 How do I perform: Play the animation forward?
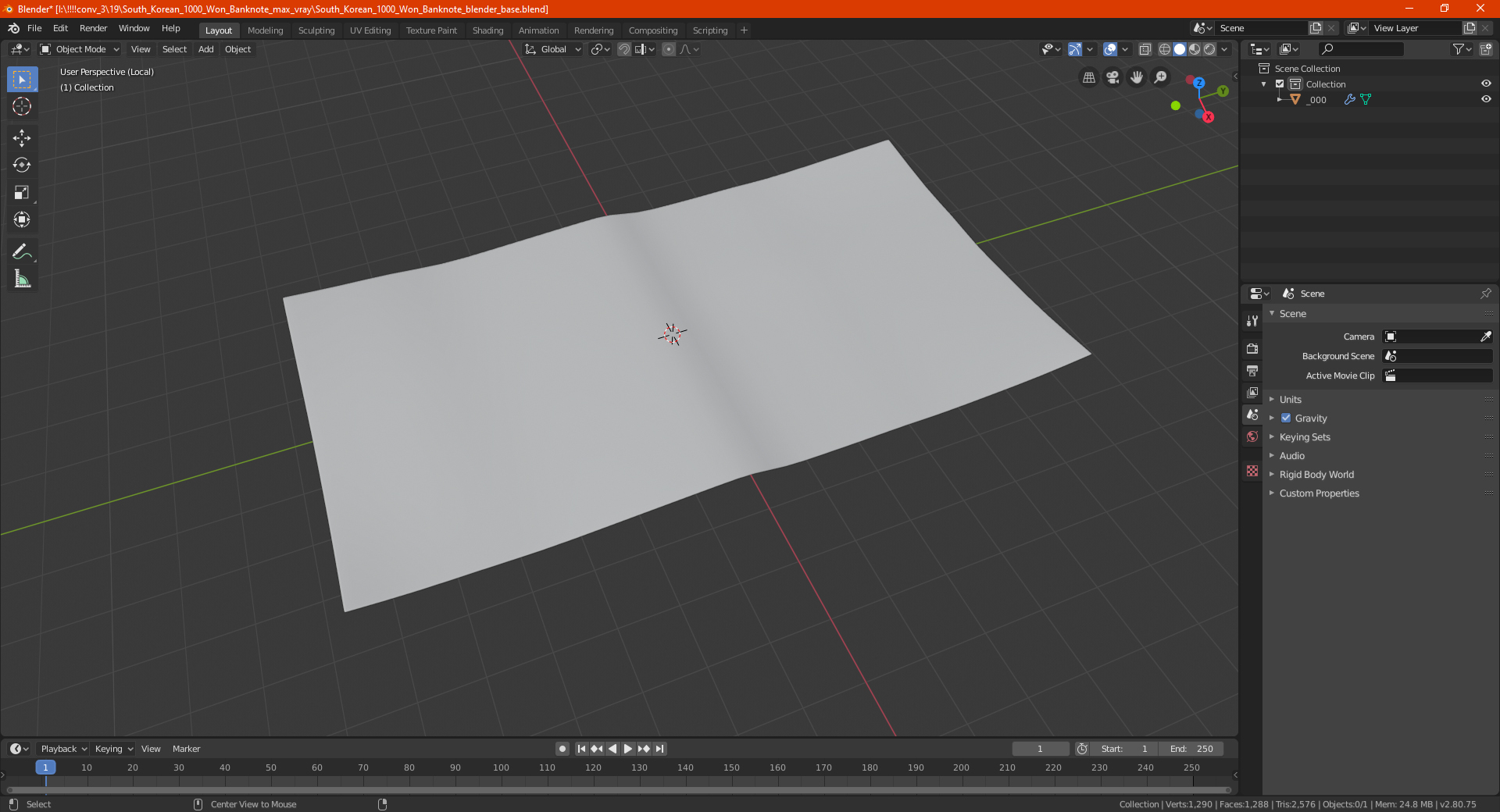tap(628, 749)
